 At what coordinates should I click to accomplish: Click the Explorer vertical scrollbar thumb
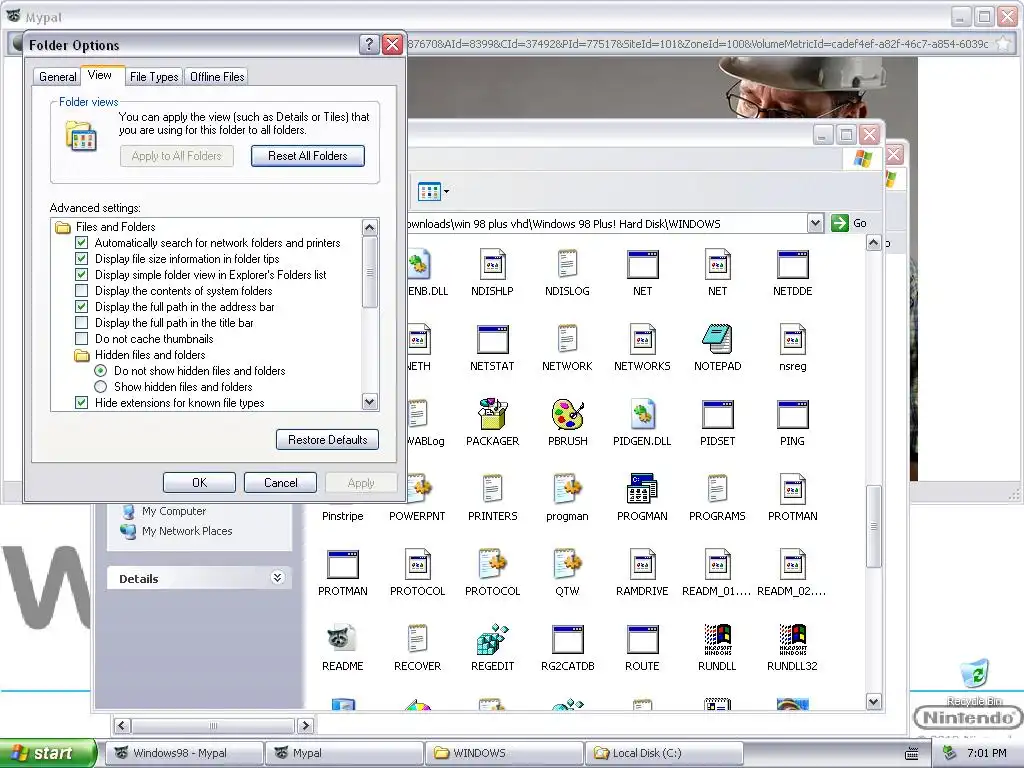point(874,526)
